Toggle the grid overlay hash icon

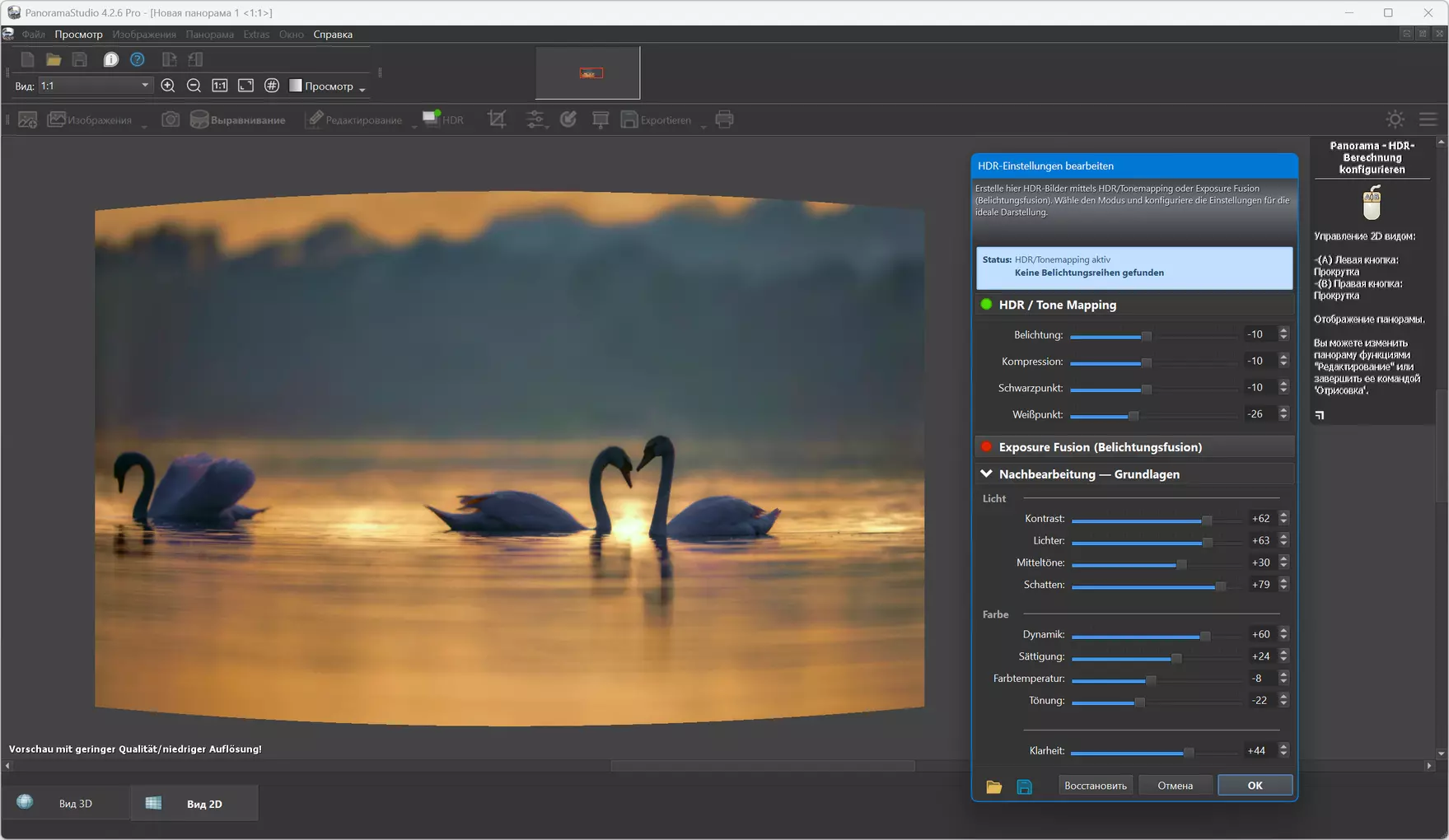[x=272, y=86]
